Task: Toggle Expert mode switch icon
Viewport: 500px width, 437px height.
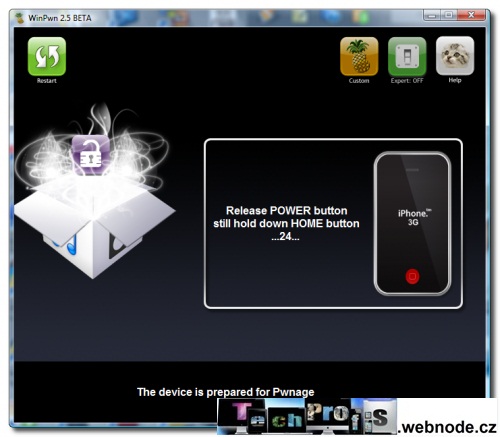Action: [407, 56]
